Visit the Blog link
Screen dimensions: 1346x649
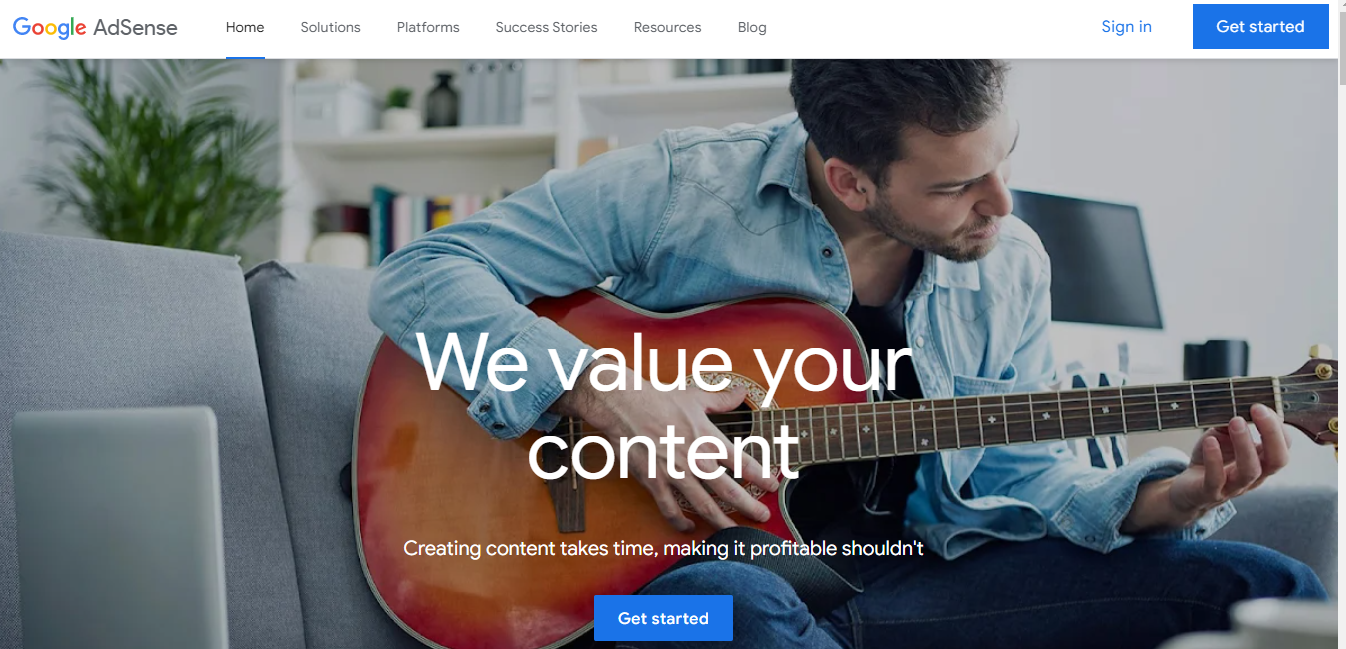752,28
